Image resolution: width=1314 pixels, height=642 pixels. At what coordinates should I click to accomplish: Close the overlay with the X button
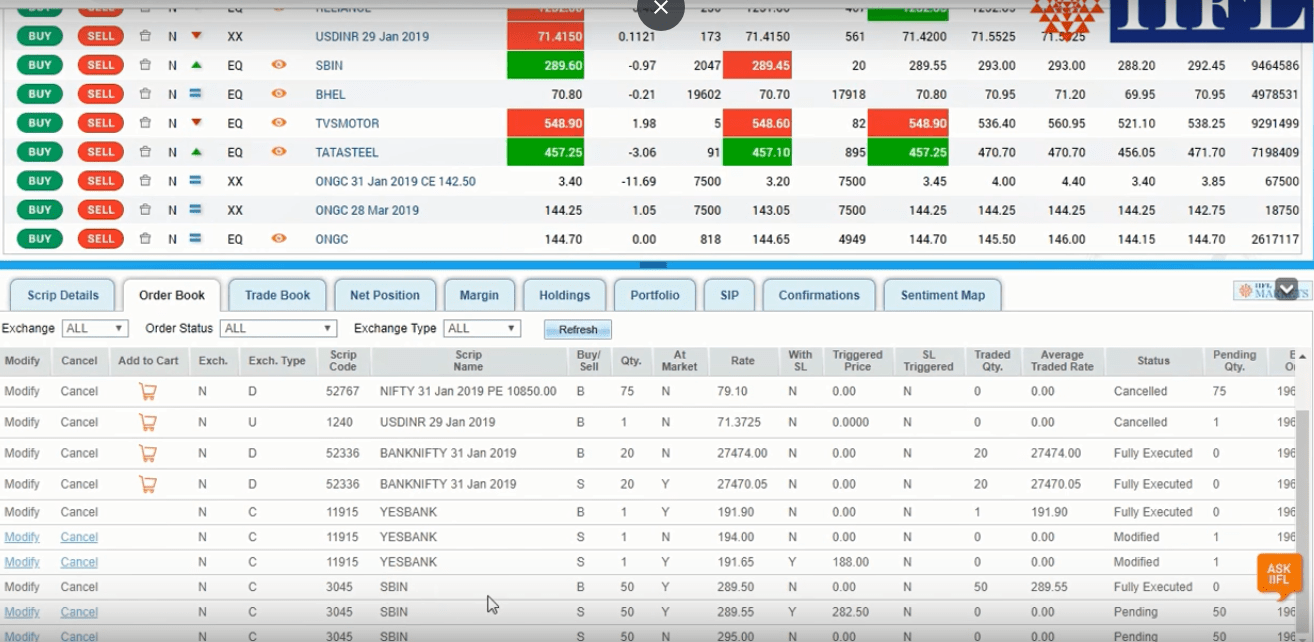[660, 9]
